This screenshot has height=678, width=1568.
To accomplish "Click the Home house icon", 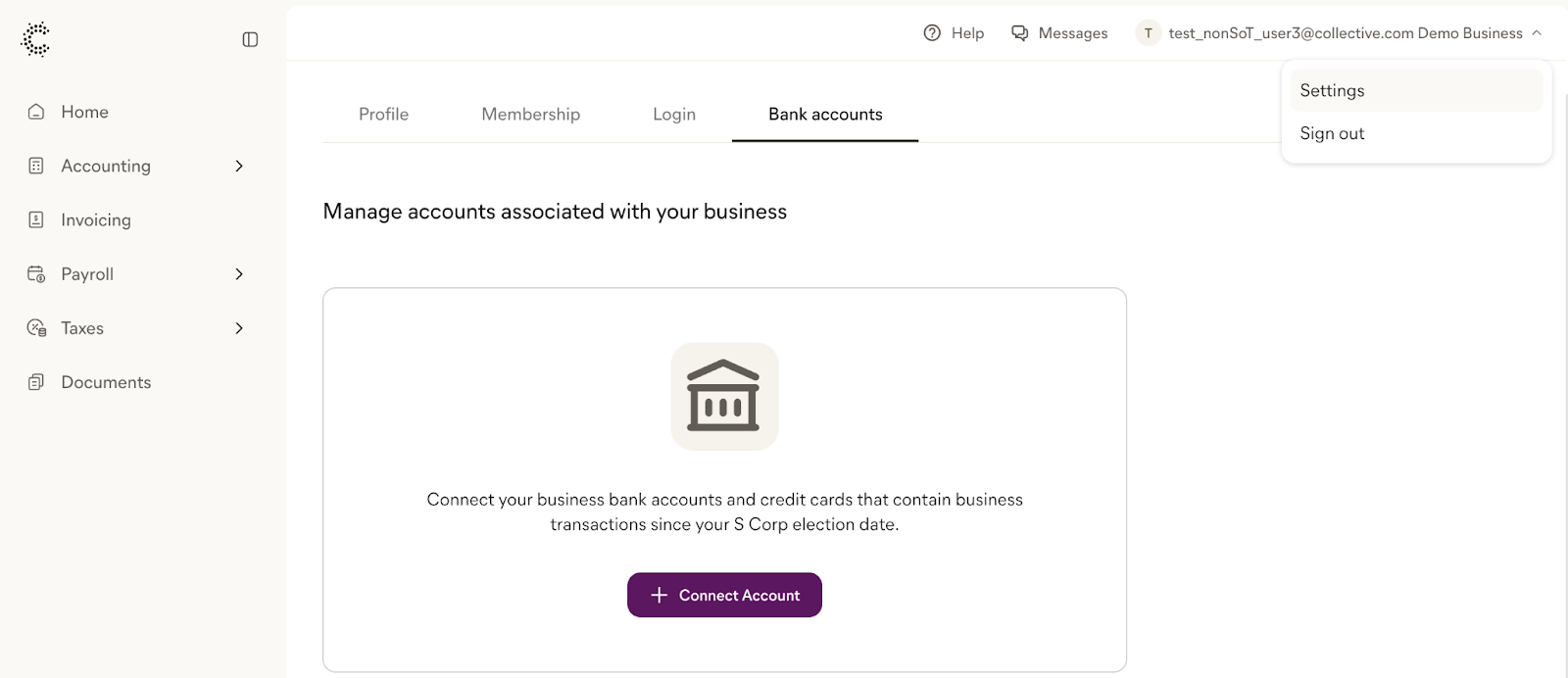I will point(36,112).
